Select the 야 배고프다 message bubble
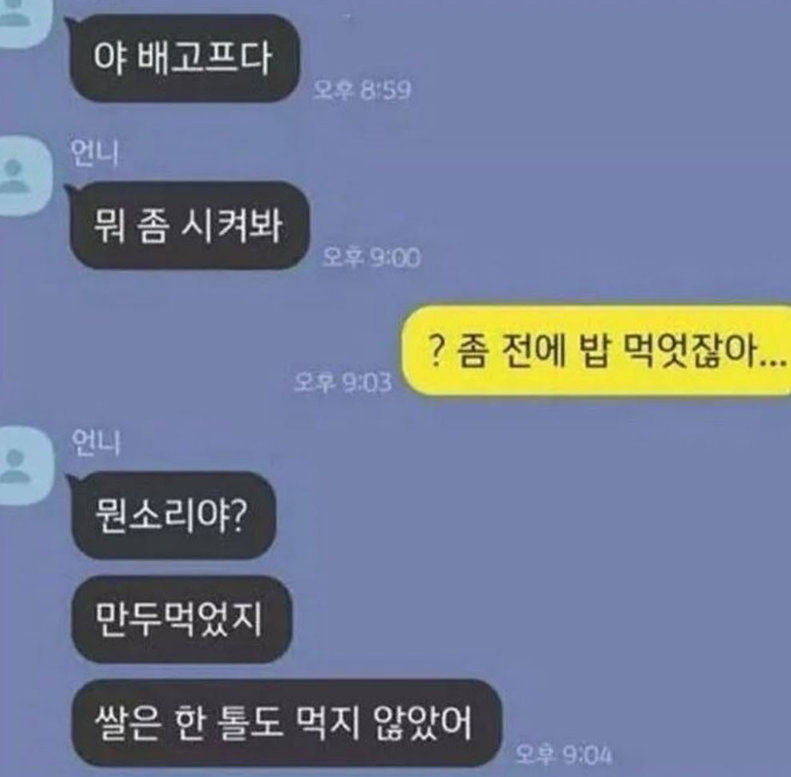 click(184, 58)
